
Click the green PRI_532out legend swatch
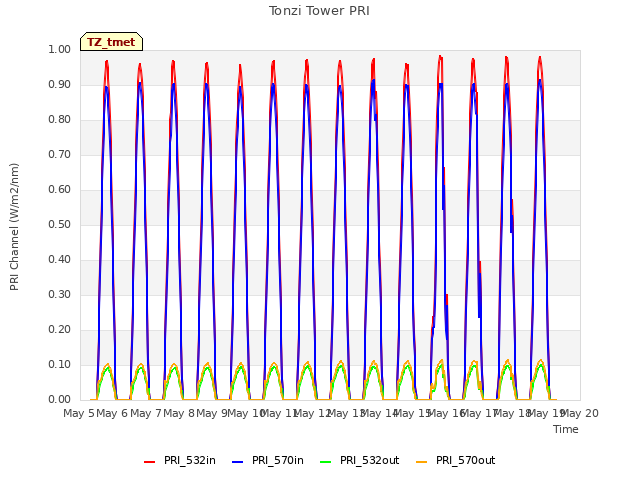pyautogui.click(x=326, y=462)
